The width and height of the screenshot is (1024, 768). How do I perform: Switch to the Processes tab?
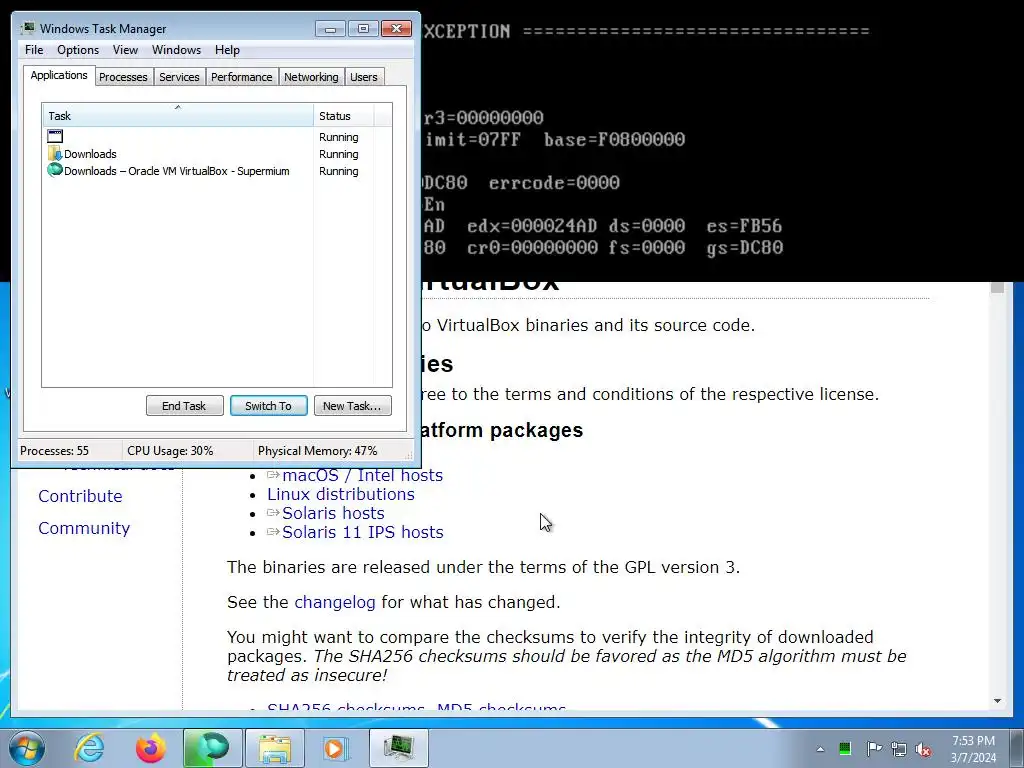pyautogui.click(x=123, y=77)
